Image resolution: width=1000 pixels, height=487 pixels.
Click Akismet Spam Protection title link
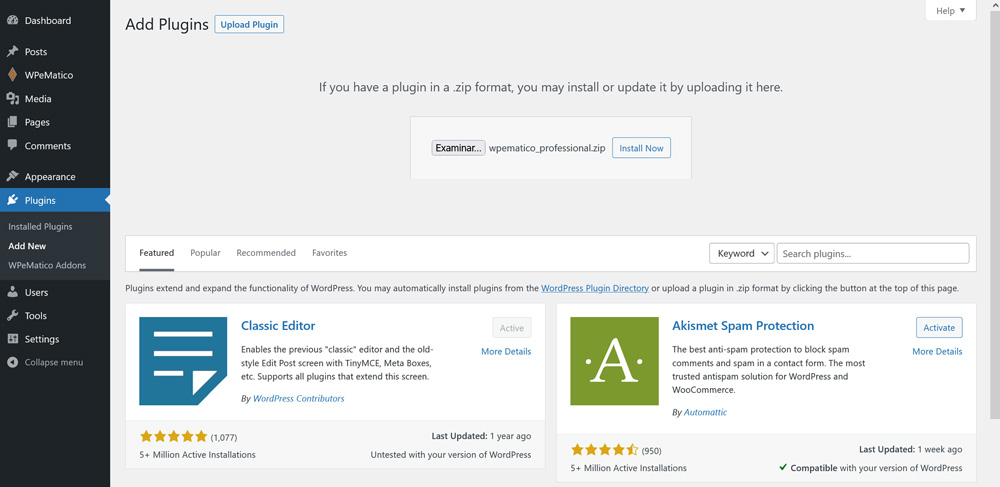point(743,326)
